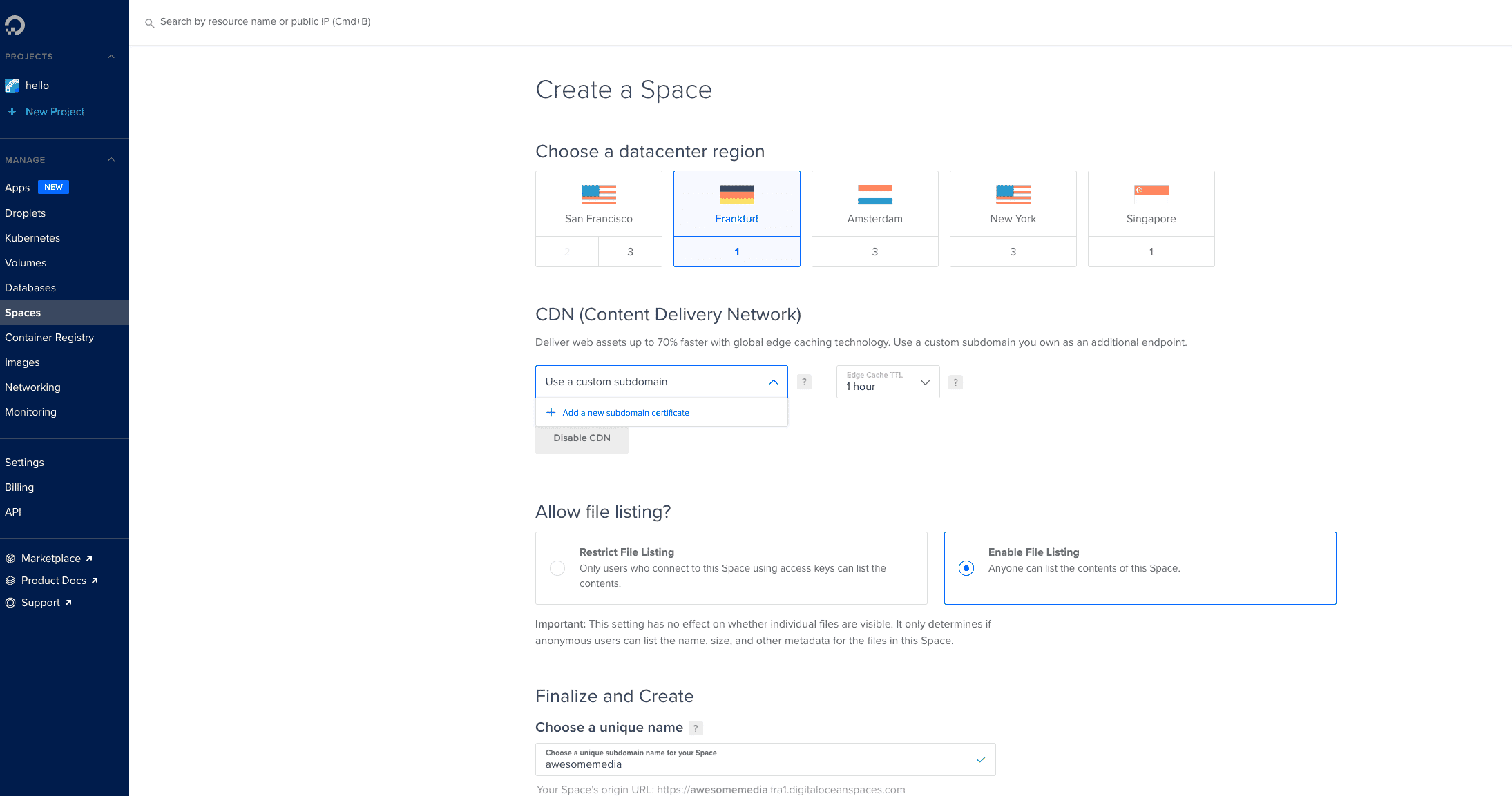Click the help icon by Choose a unique name
The image size is (1512, 796).
click(696, 728)
